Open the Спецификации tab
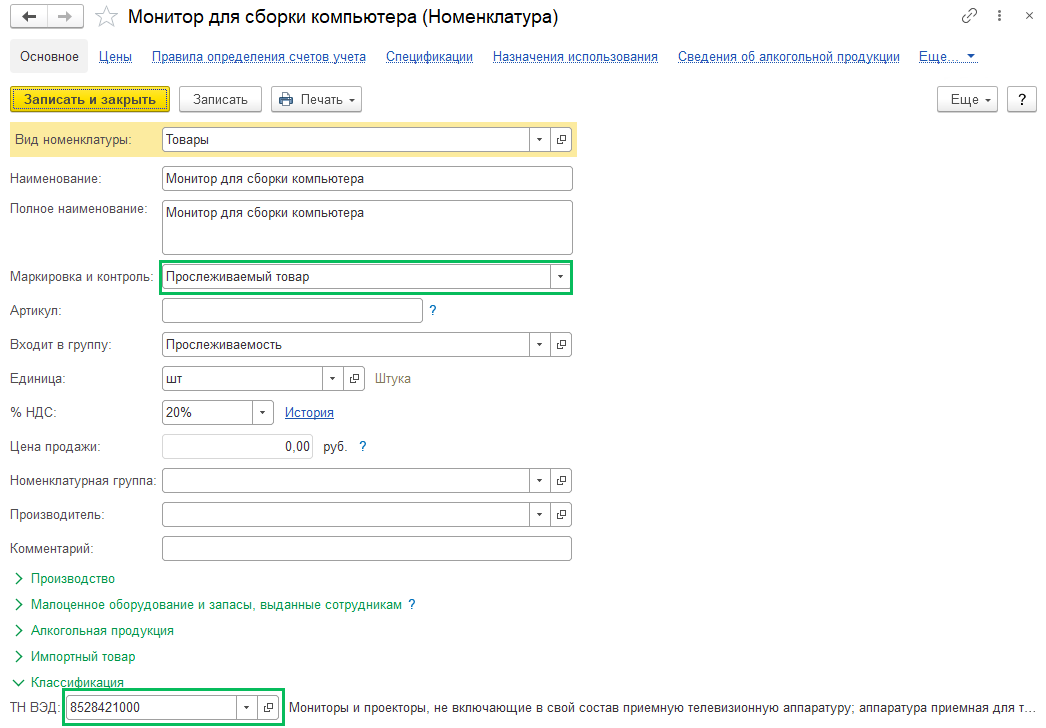This screenshot has height=728, width=1046. [430, 57]
